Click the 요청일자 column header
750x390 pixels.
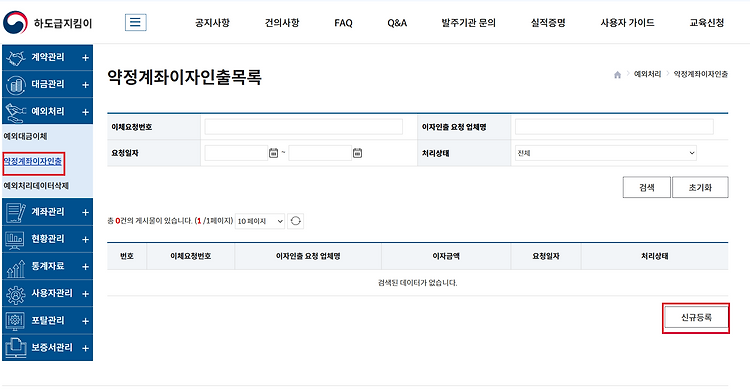coord(546,256)
